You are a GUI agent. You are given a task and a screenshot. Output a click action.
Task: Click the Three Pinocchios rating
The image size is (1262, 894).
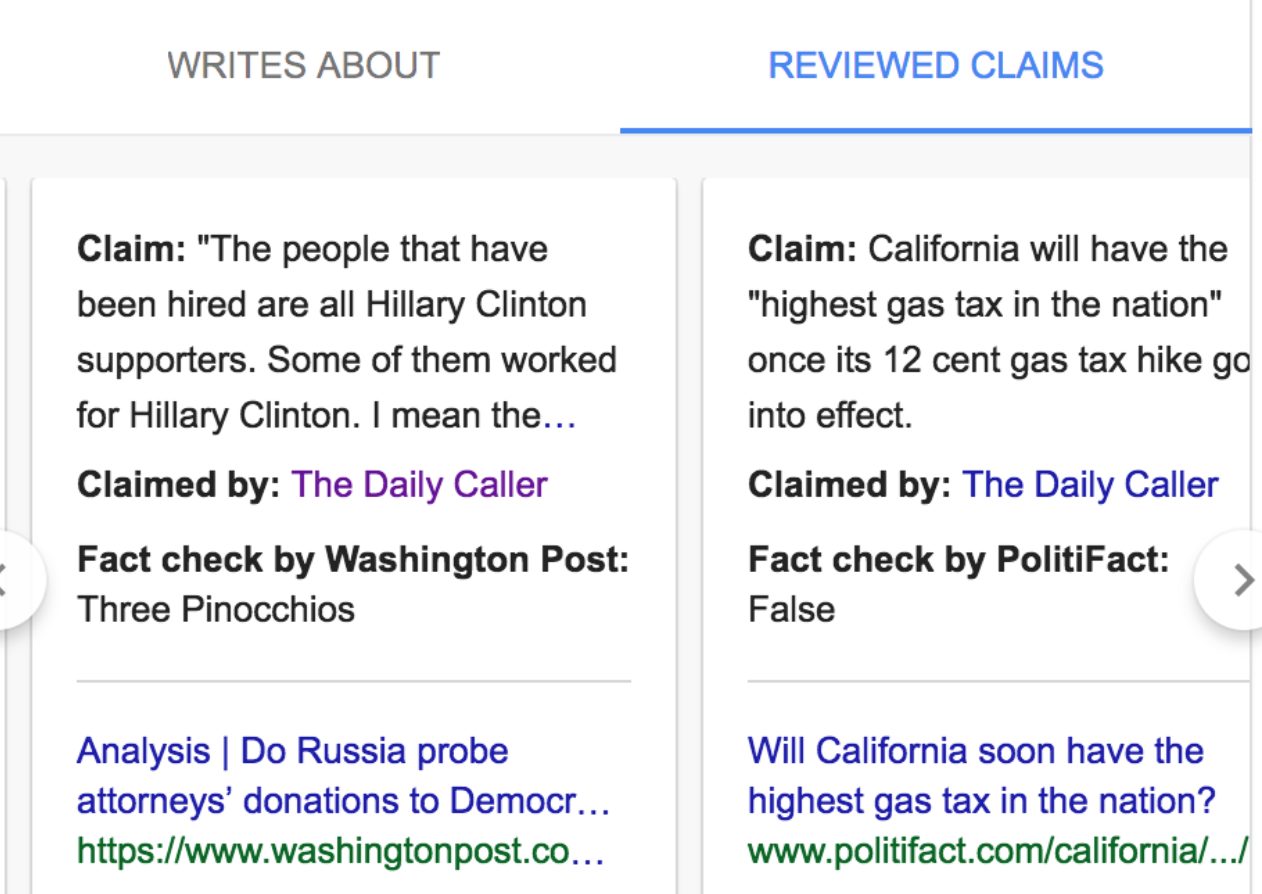(x=216, y=608)
